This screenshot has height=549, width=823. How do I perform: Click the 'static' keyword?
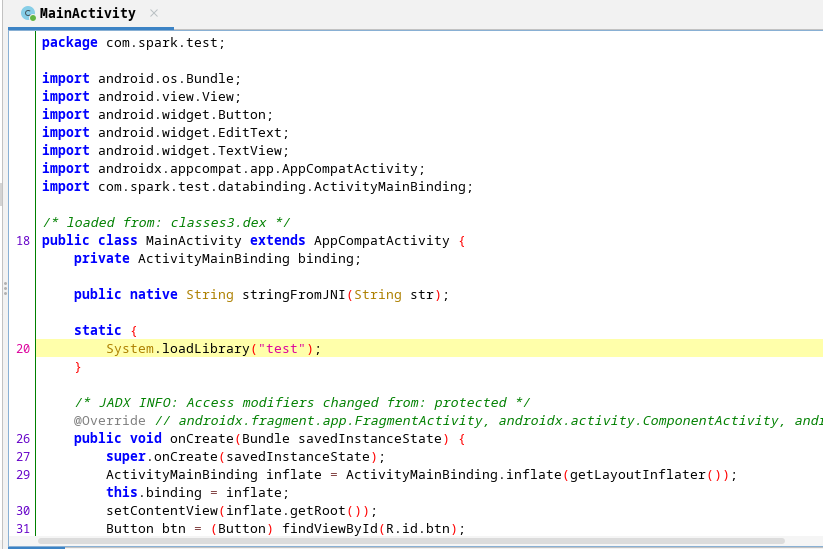pyautogui.click(x=98, y=331)
